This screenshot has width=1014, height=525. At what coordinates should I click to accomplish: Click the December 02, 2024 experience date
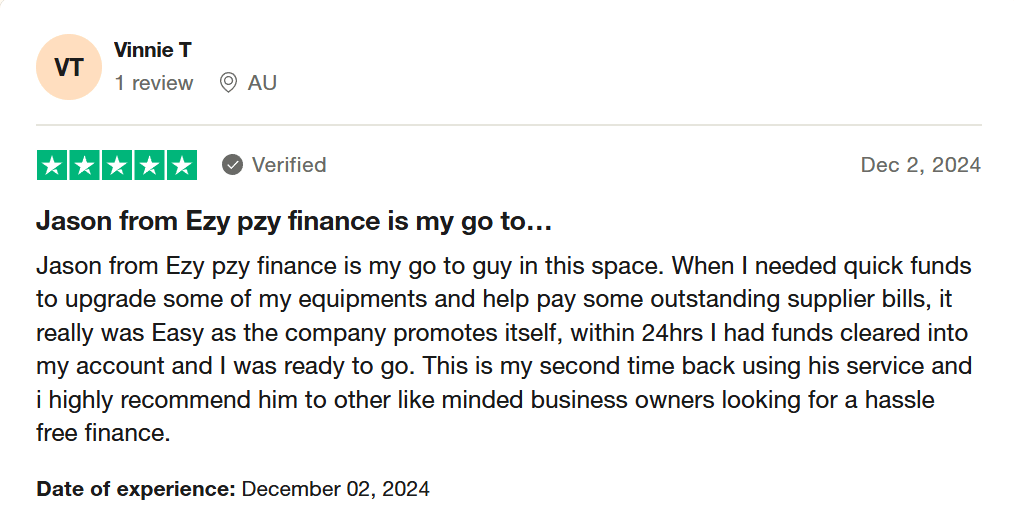click(336, 489)
